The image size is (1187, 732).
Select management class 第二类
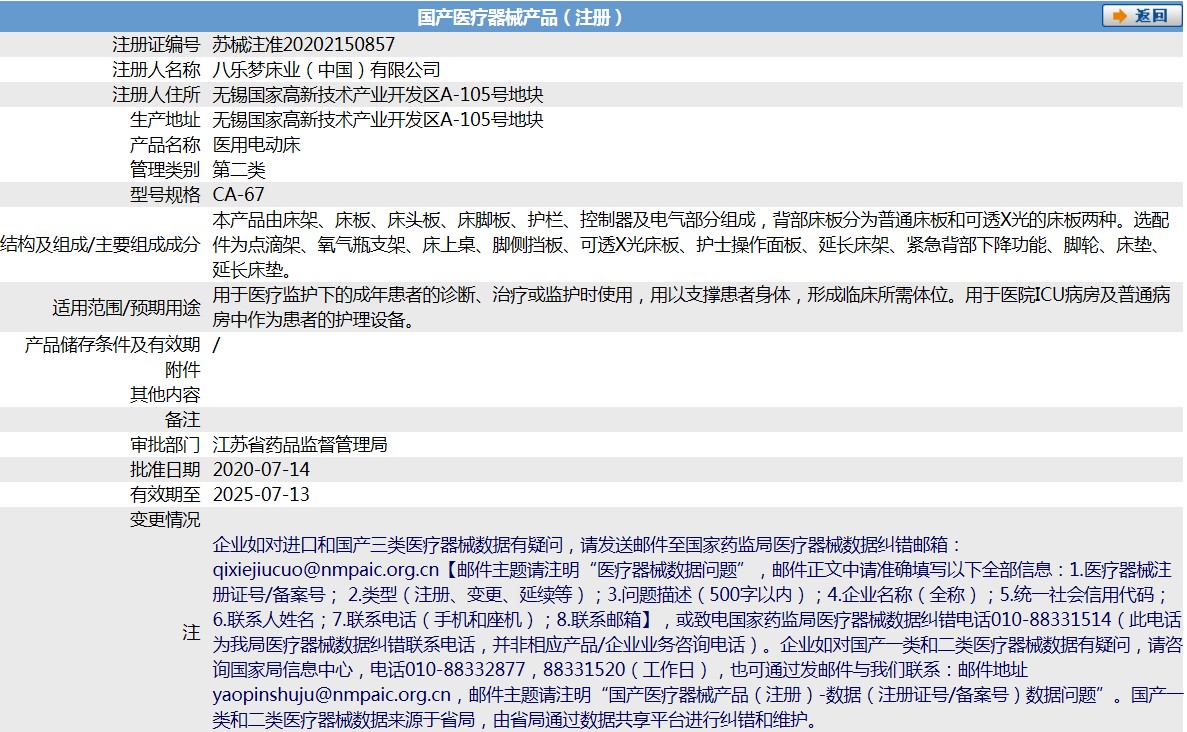point(239,170)
